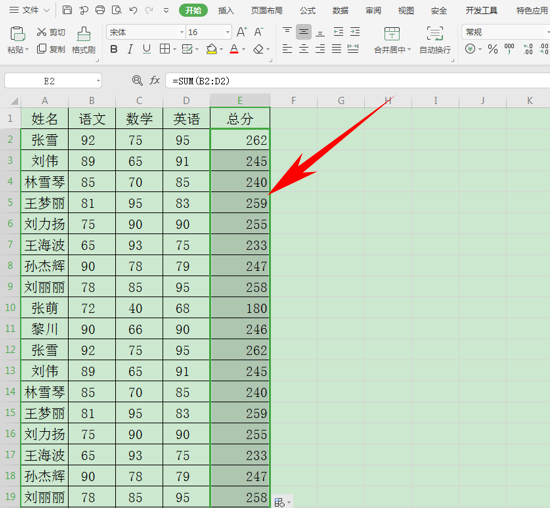Click the currency format icon

click(470, 49)
